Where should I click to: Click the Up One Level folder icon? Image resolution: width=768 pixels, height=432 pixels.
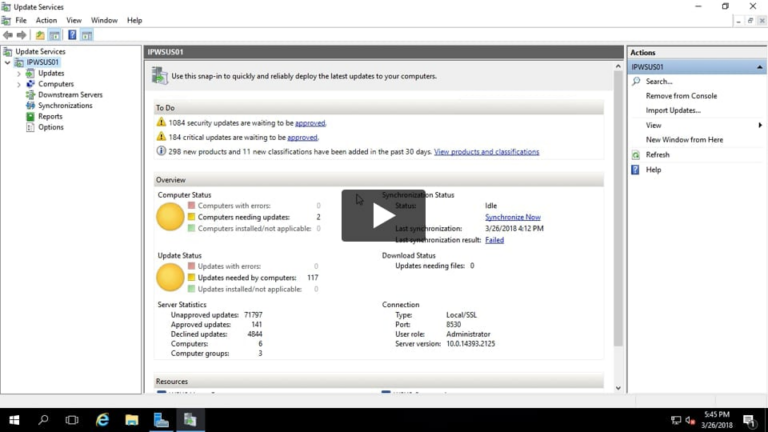(x=40, y=35)
